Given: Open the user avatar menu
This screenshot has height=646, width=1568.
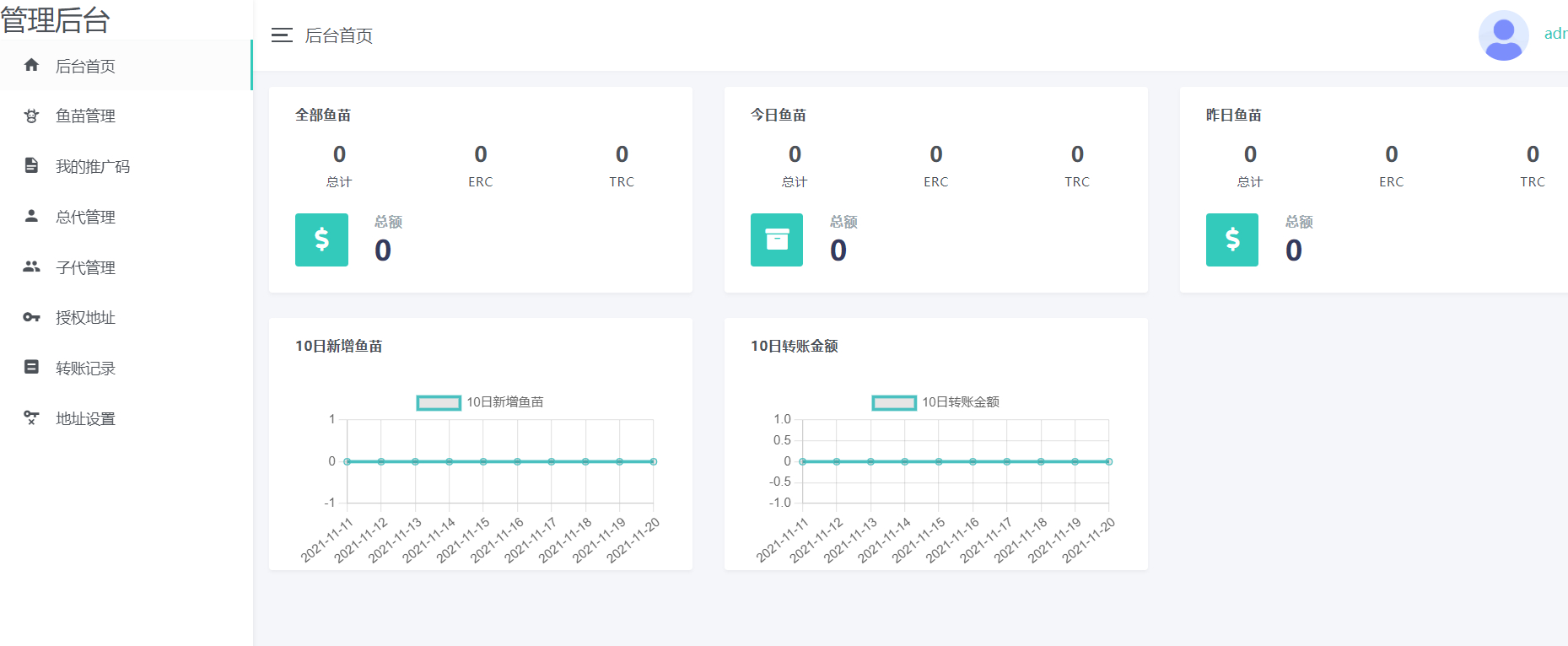Looking at the screenshot, I should (1503, 35).
